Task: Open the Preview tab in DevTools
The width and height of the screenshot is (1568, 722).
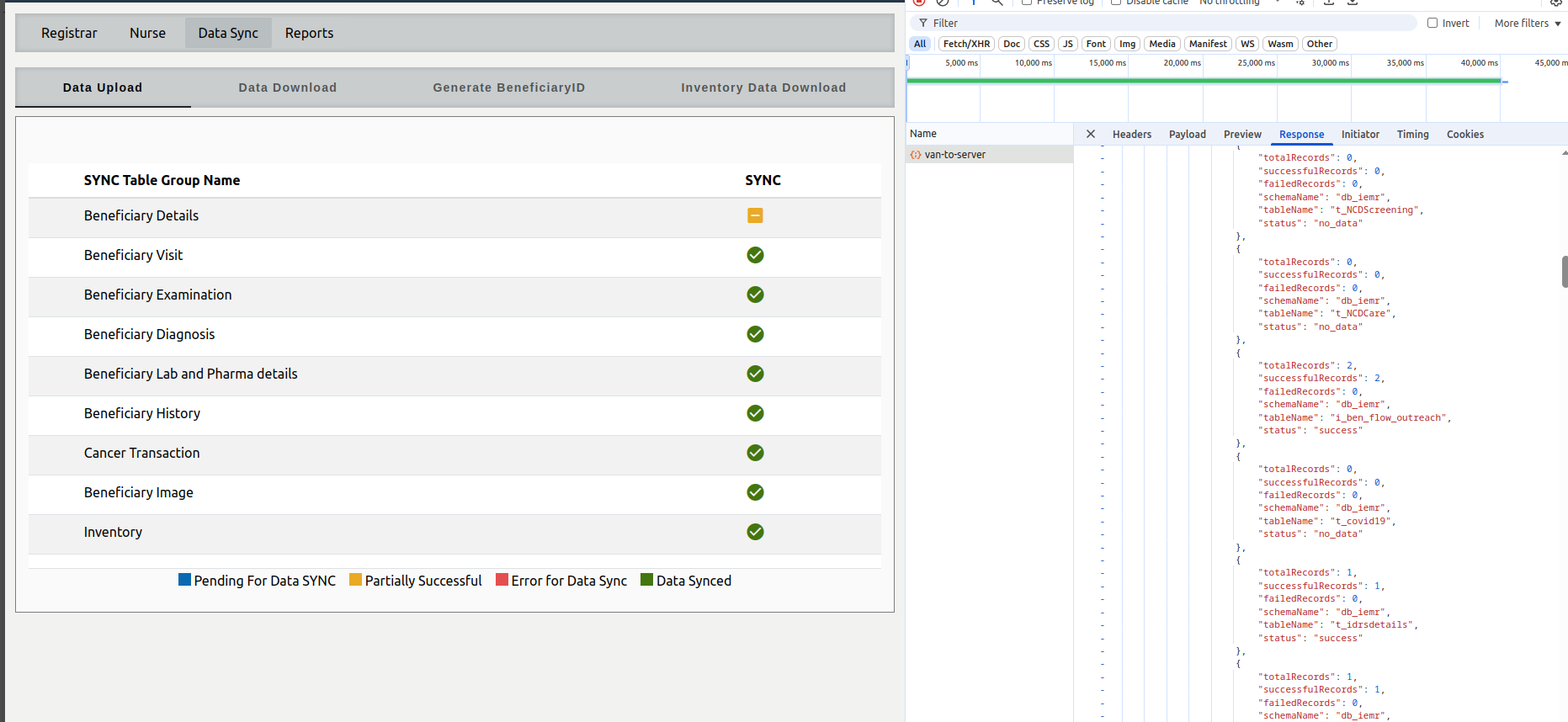Action: coord(1241,135)
